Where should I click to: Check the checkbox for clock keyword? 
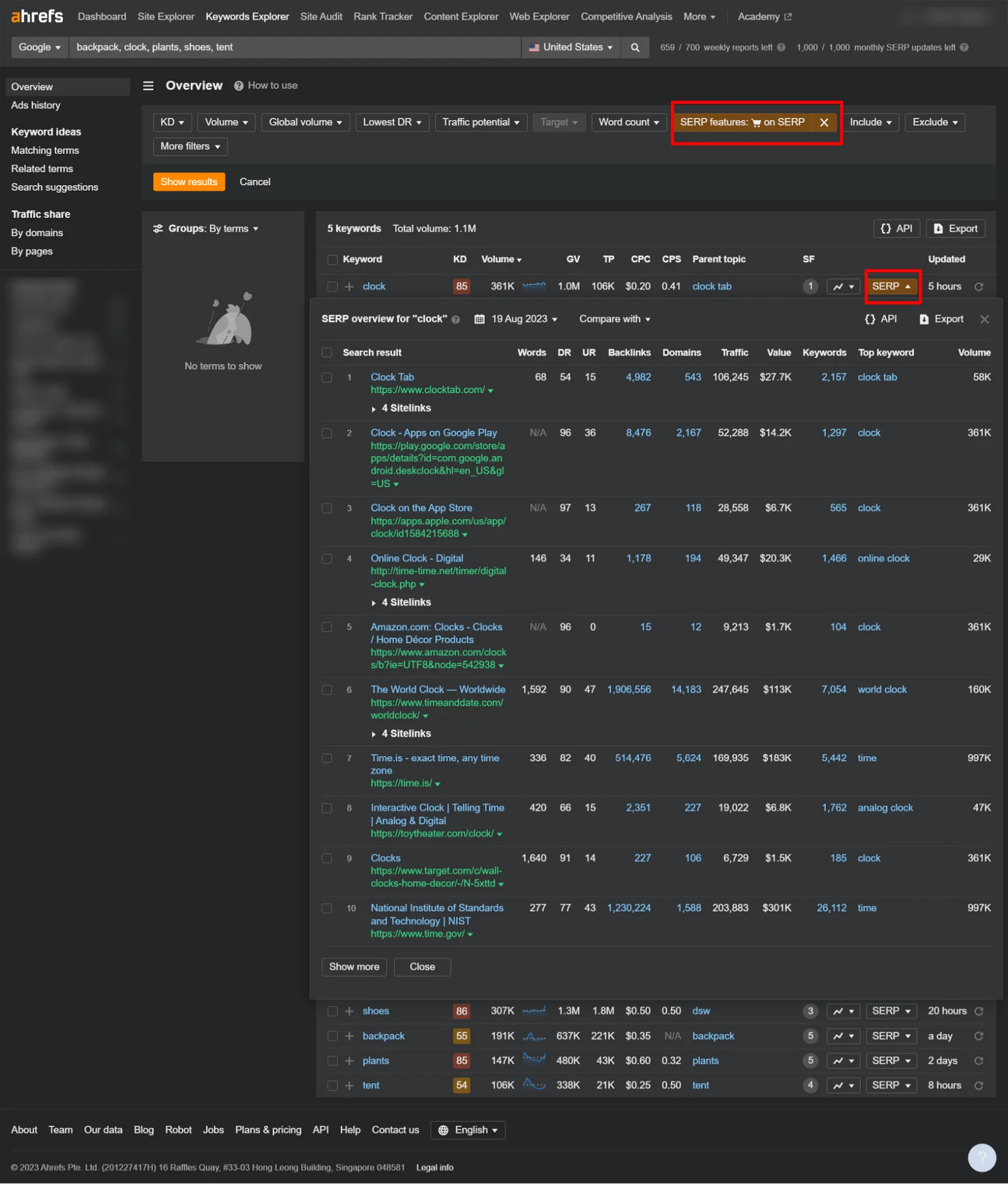point(333,287)
